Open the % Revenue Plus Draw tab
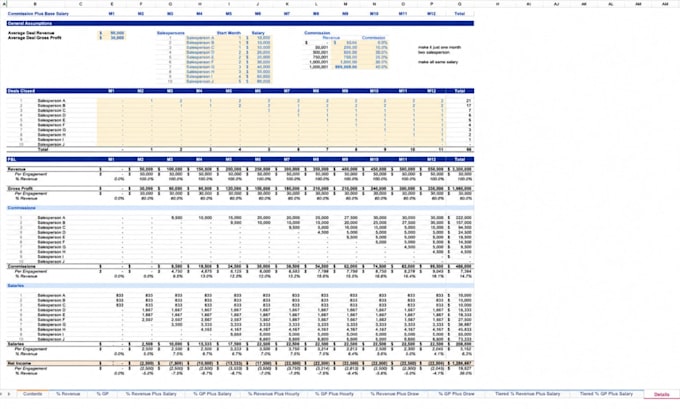 [395, 394]
